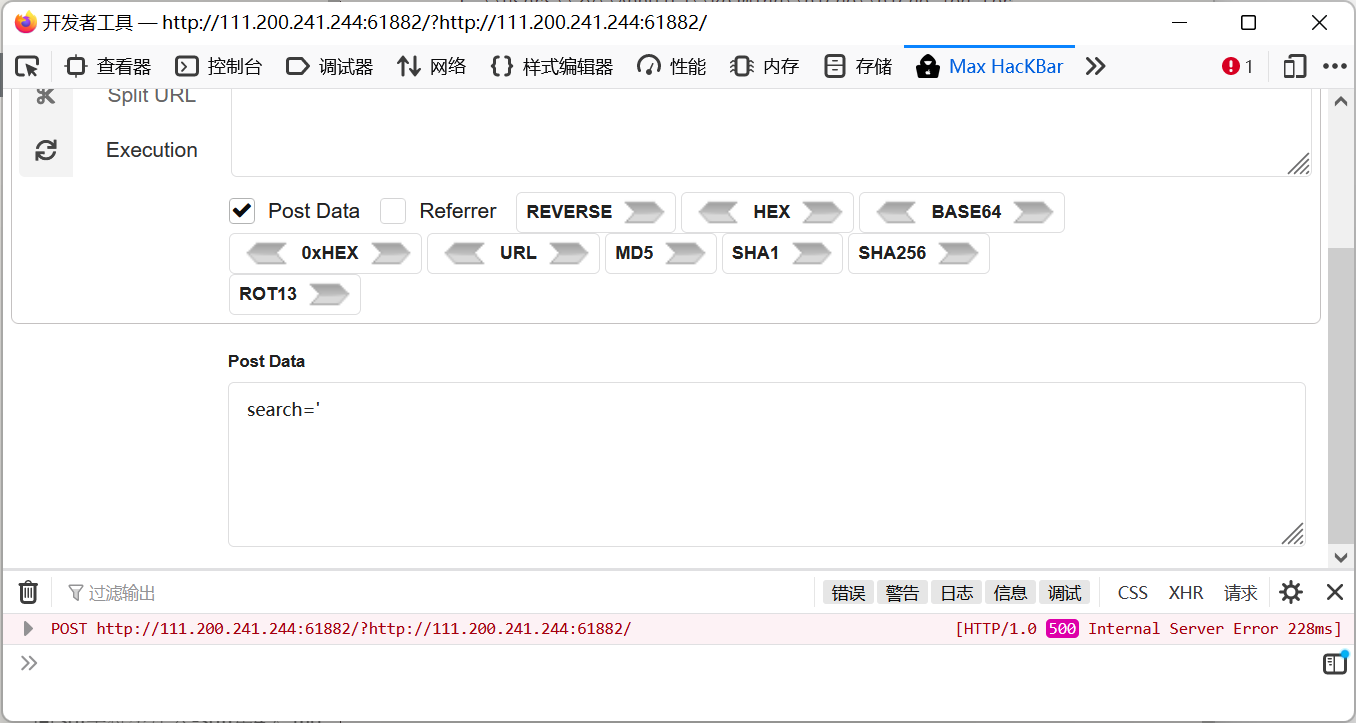Click 0xHEX decode left arrow
Image resolution: width=1356 pixels, height=723 pixels.
[266, 253]
